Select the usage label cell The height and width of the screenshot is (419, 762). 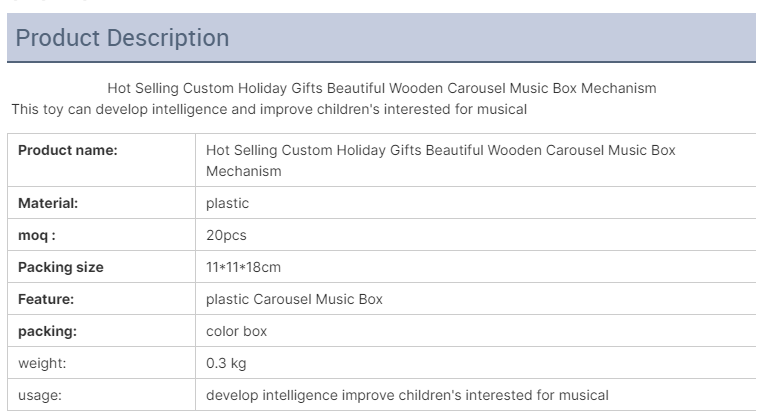pos(102,395)
